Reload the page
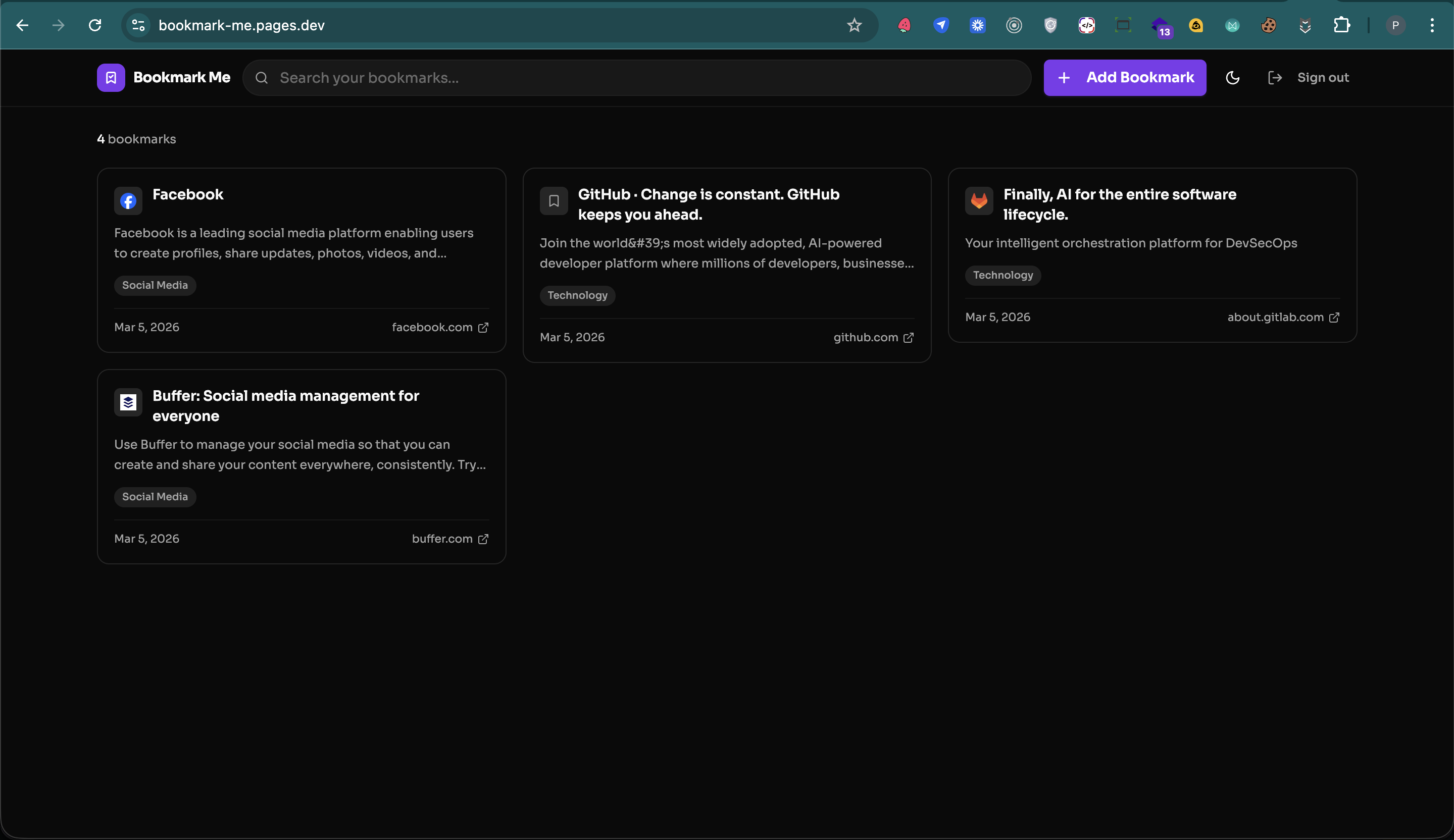Image resolution: width=1454 pixels, height=840 pixels. pyautogui.click(x=95, y=25)
